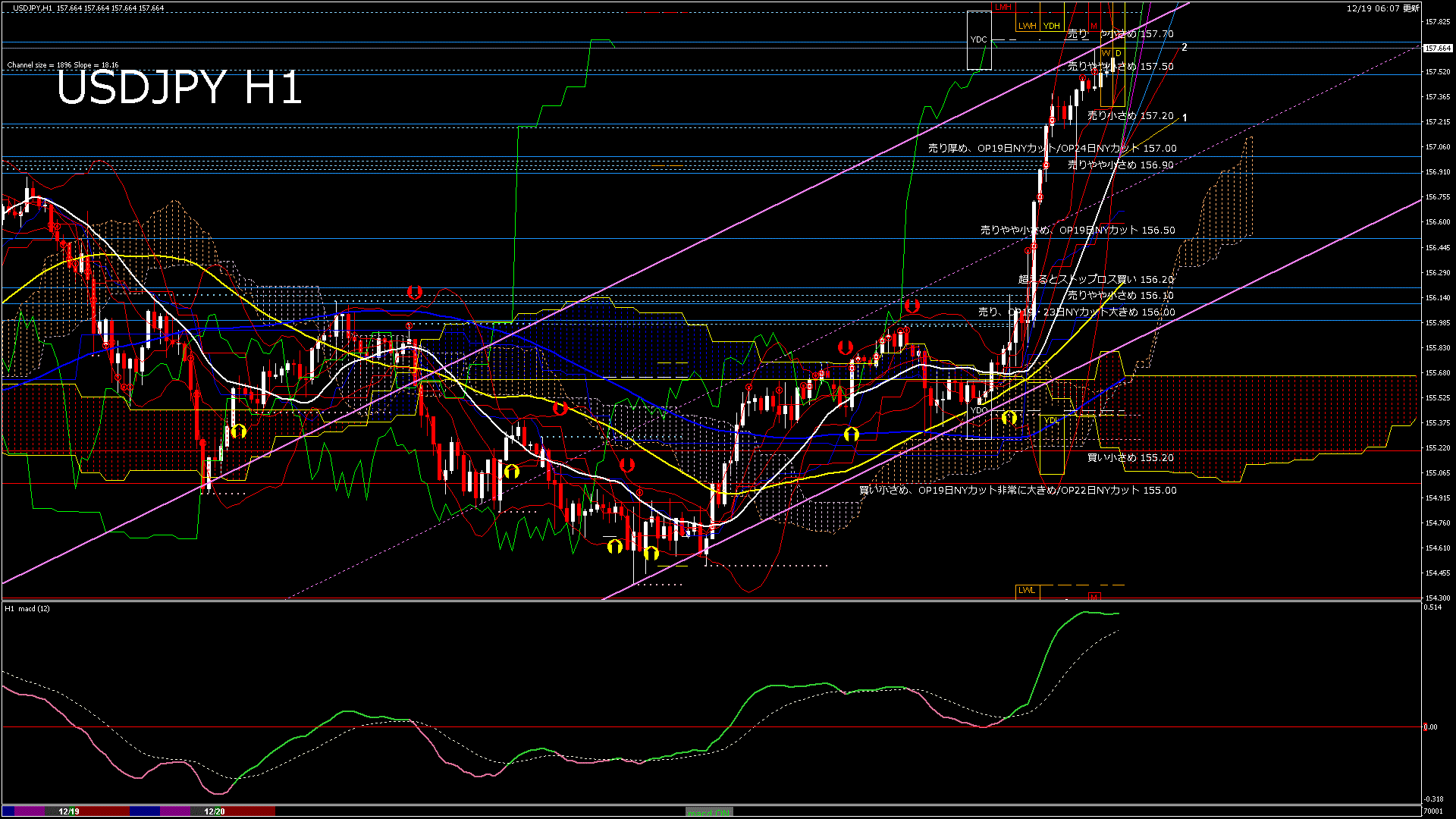Viewport: 1456px width, 819px height.
Task: Toggle the macd ON button
Action: point(709,812)
